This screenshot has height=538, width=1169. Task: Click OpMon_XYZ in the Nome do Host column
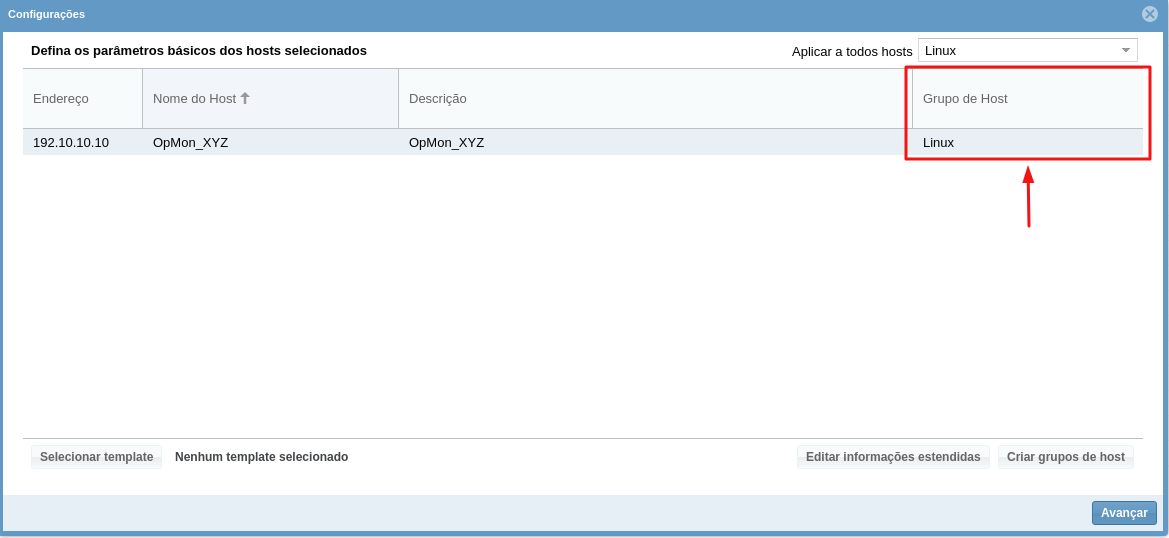[191, 143]
